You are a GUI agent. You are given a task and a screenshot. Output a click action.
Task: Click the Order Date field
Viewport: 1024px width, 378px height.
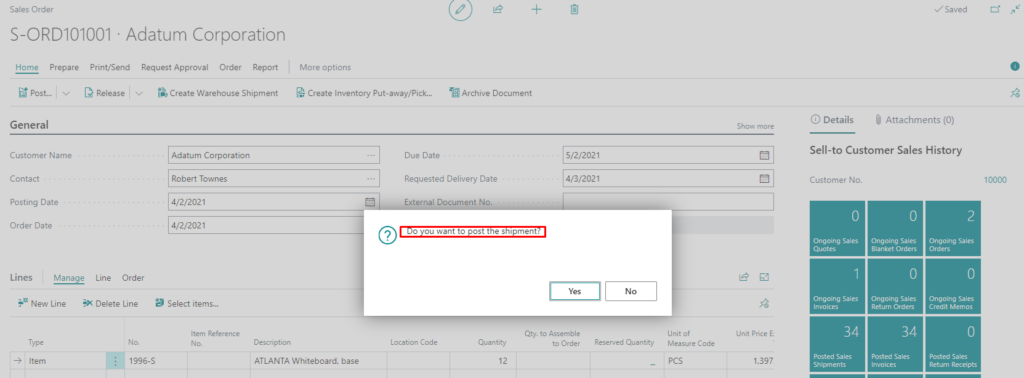[x=266, y=225]
